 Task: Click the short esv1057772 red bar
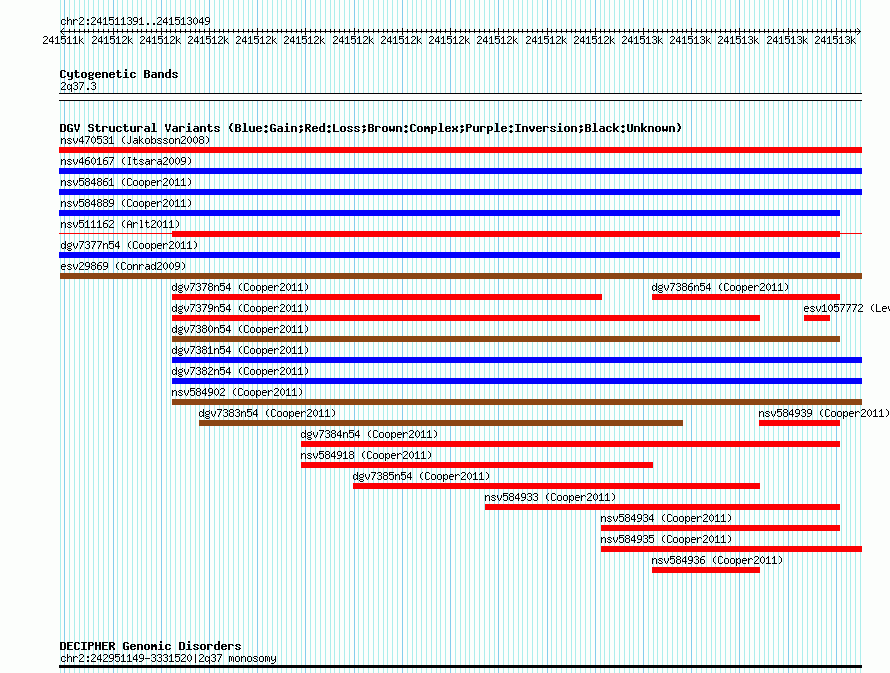tap(817, 318)
